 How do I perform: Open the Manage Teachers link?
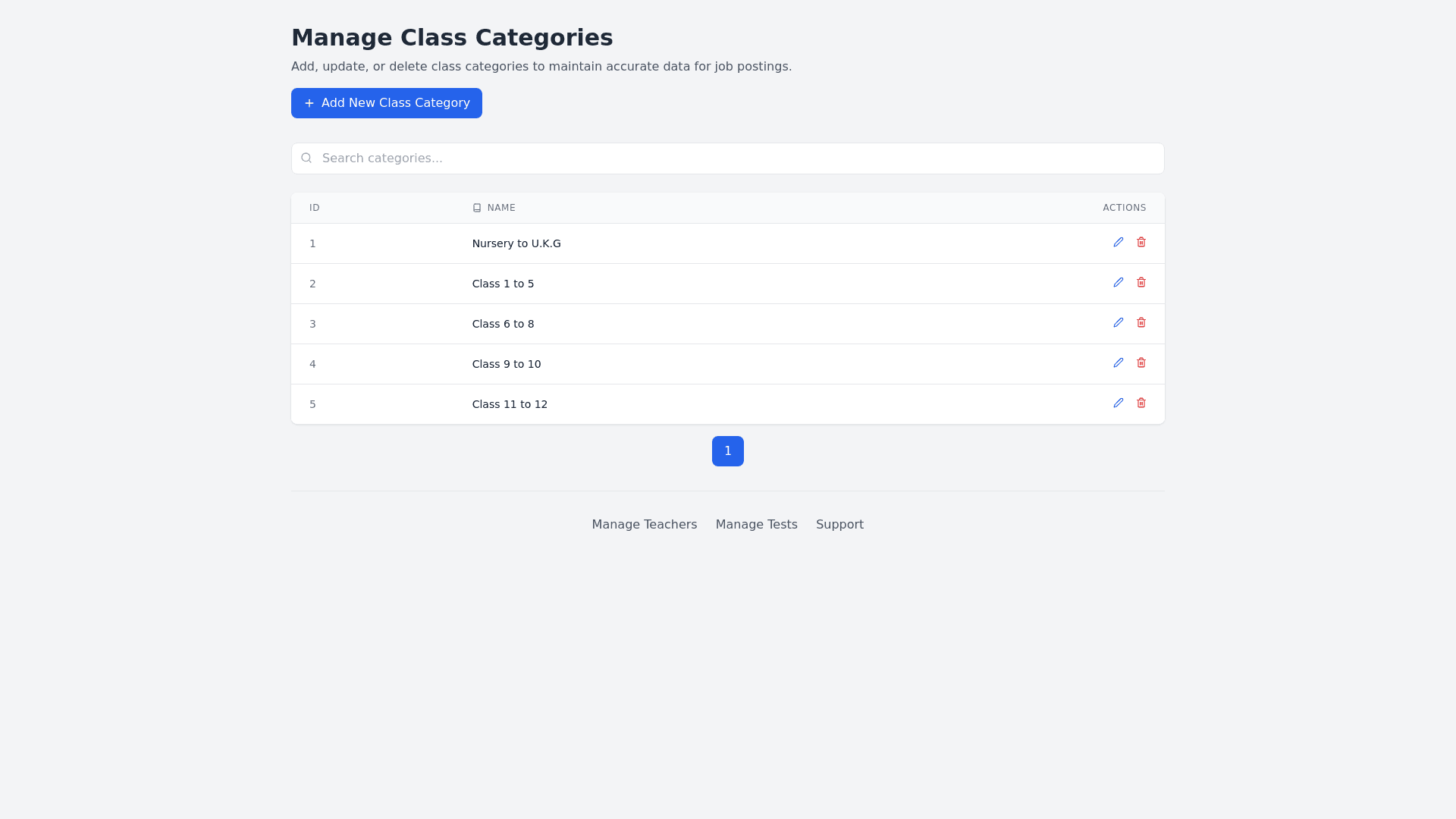(644, 525)
